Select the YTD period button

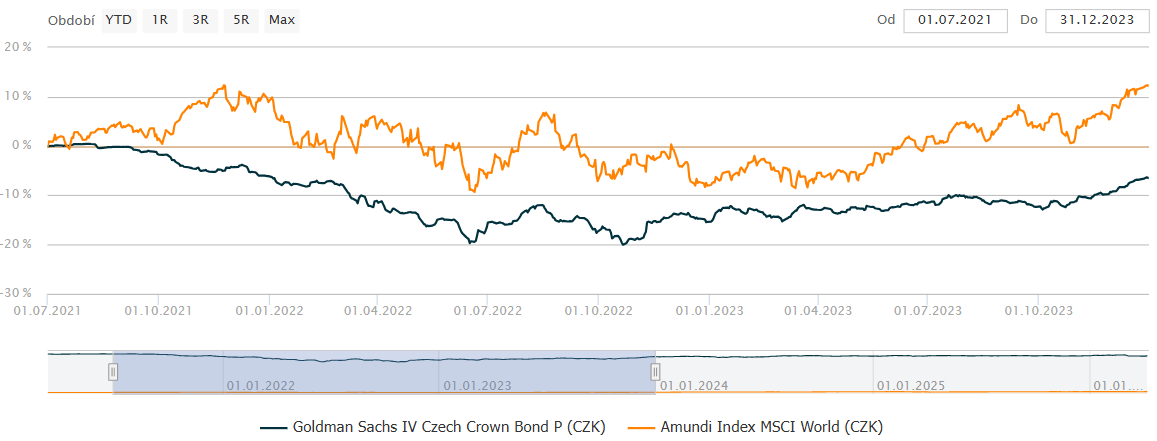tap(119, 20)
